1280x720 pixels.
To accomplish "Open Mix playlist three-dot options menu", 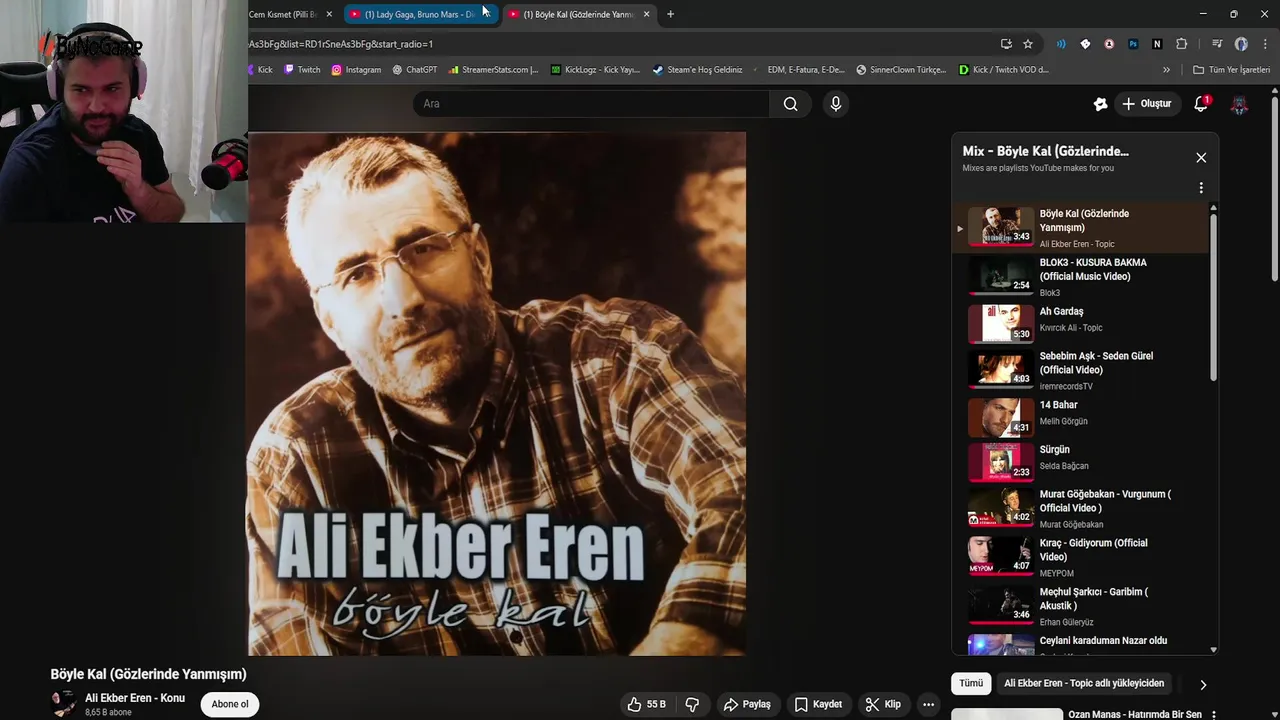I will click(x=1201, y=188).
